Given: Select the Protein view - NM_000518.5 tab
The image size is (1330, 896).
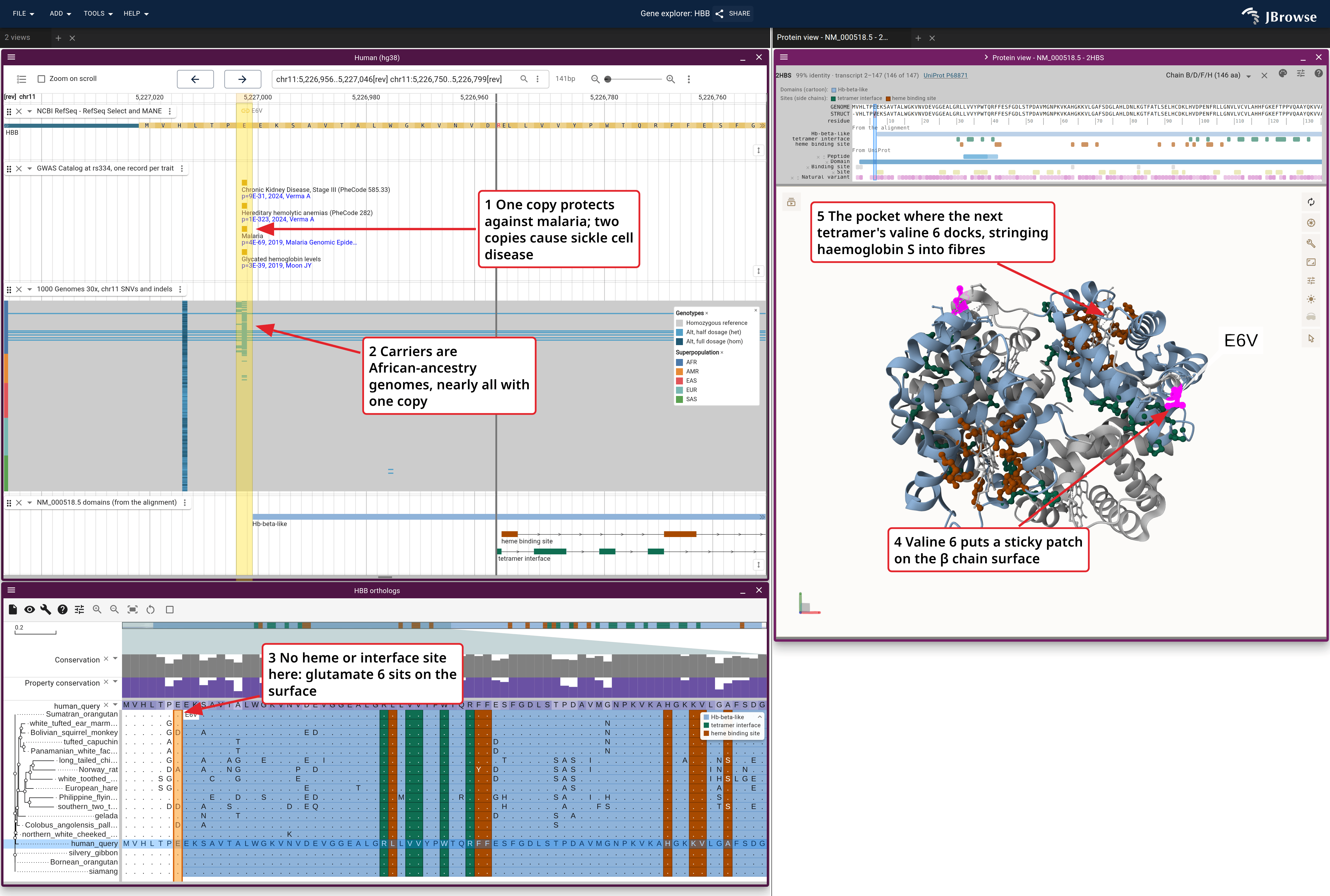Looking at the screenshot, I should pyautogui.click(x=832, y=38).
